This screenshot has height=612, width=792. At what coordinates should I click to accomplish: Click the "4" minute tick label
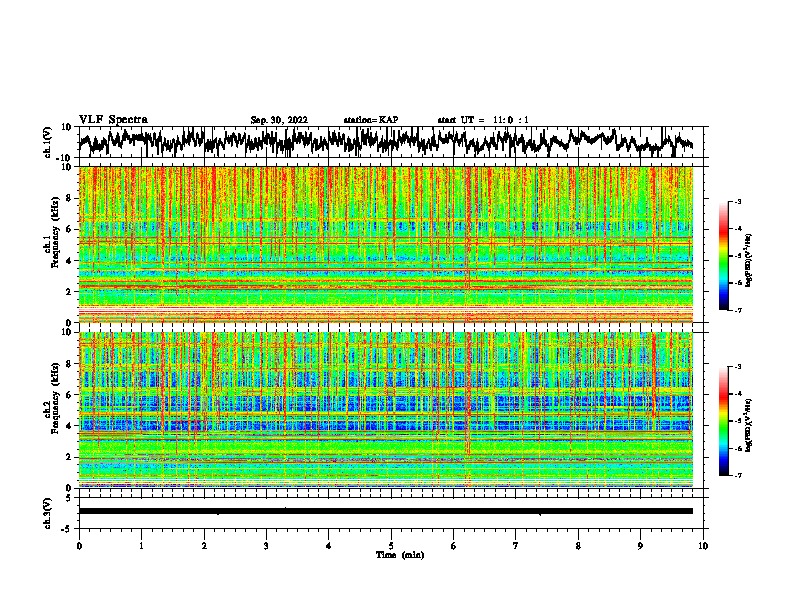coord(329,546)
